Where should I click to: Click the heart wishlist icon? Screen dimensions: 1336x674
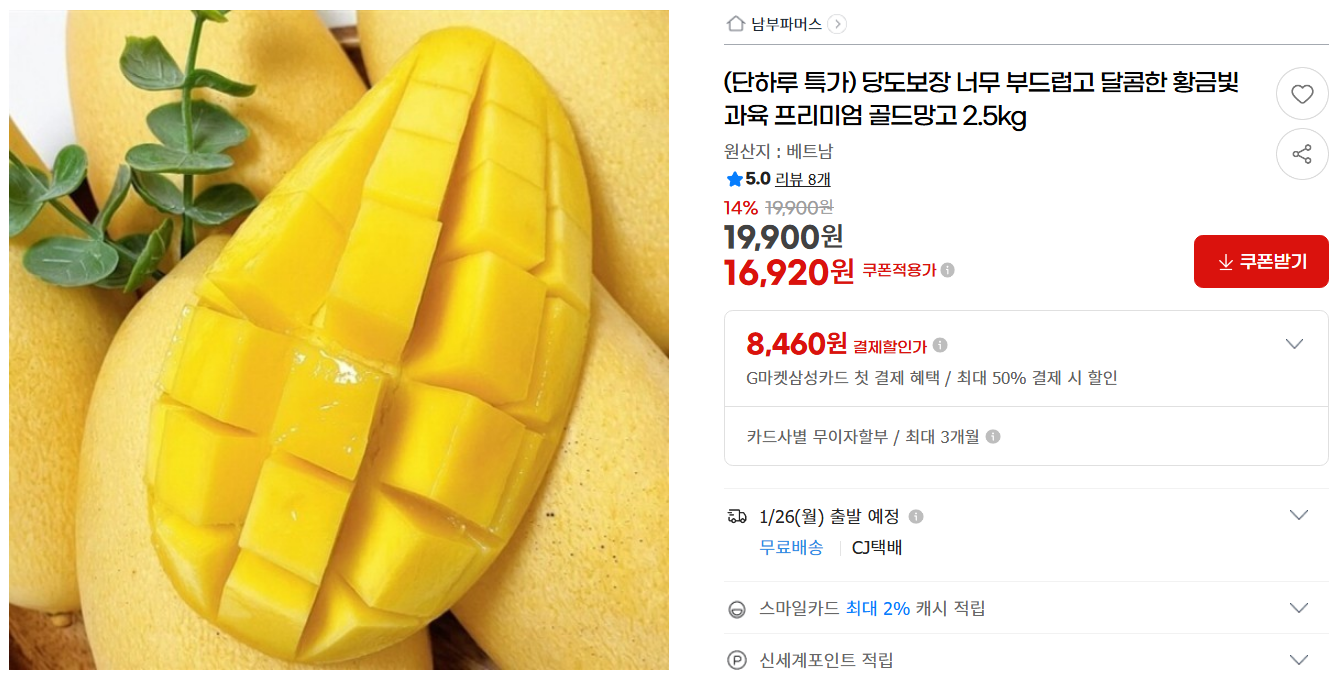click(x=1302, y=94)
